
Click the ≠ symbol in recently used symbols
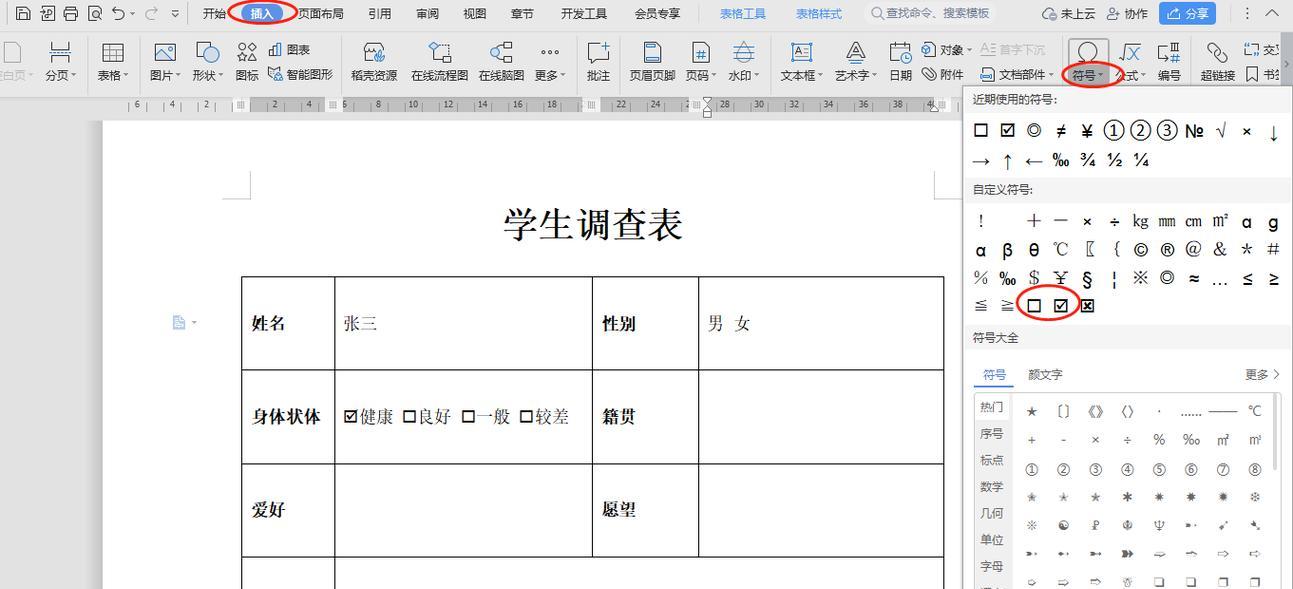(x=1061, y=131)
